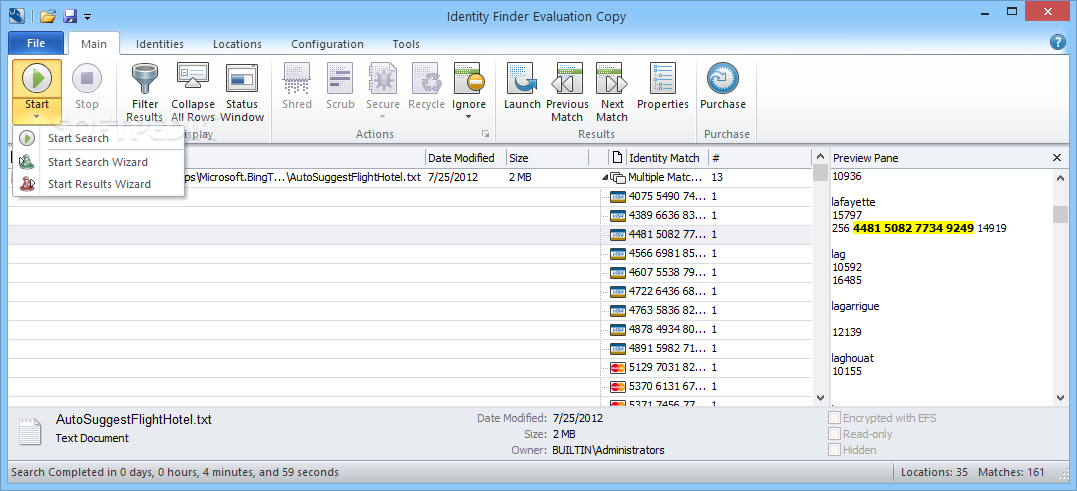Choose Start Search from the dropdown menu

click(x=99, y=138)
